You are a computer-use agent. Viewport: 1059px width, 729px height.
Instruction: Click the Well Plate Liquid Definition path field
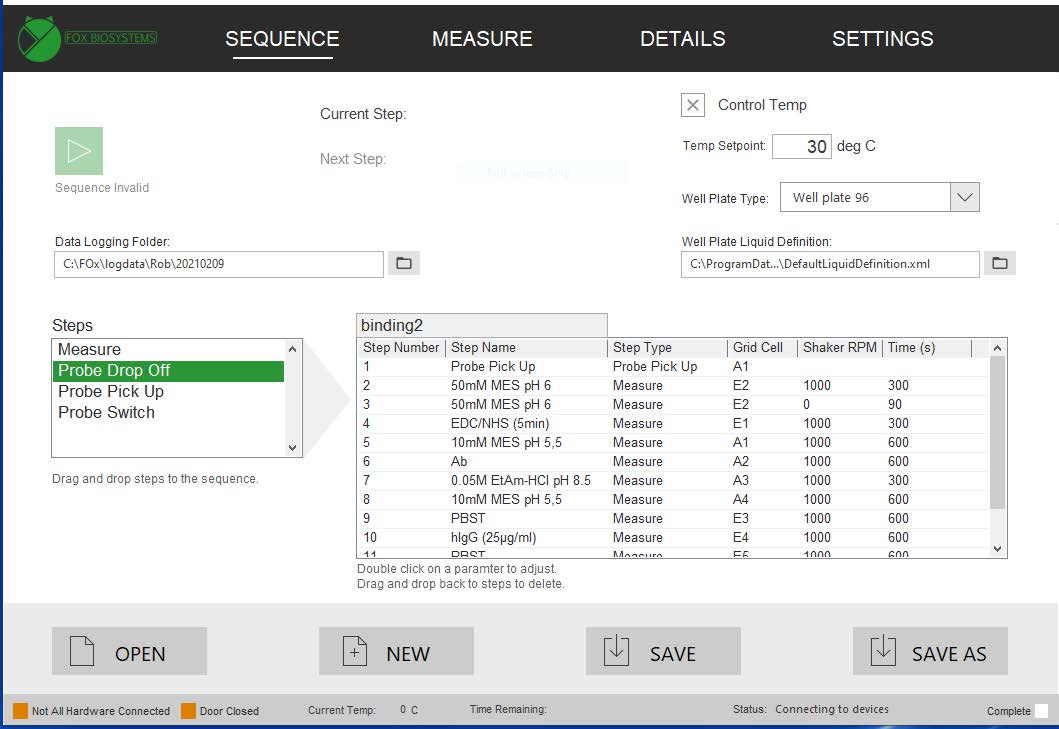coord(830,264)
